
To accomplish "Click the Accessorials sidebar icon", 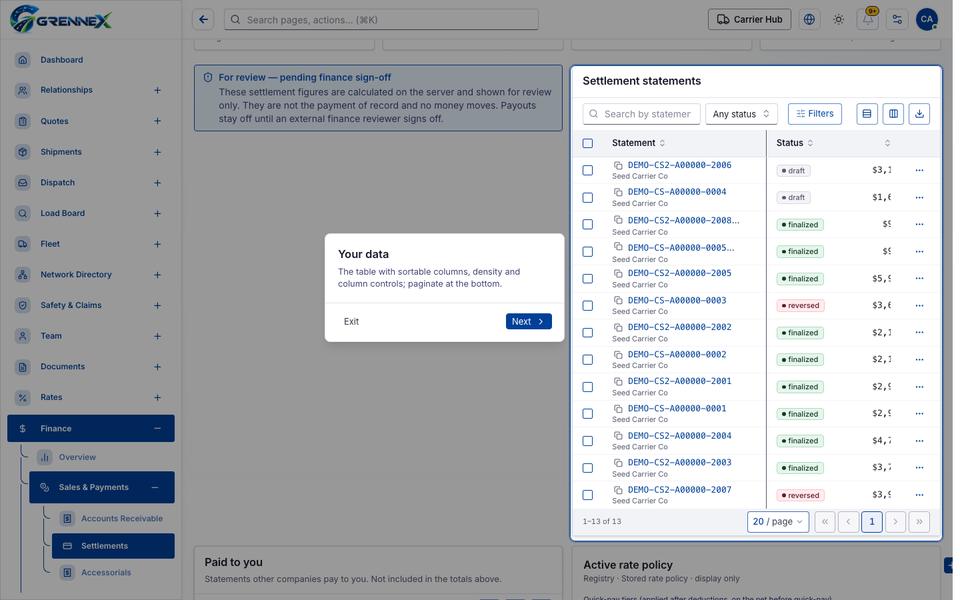I will pyautogui.click(x=67, y=572).
